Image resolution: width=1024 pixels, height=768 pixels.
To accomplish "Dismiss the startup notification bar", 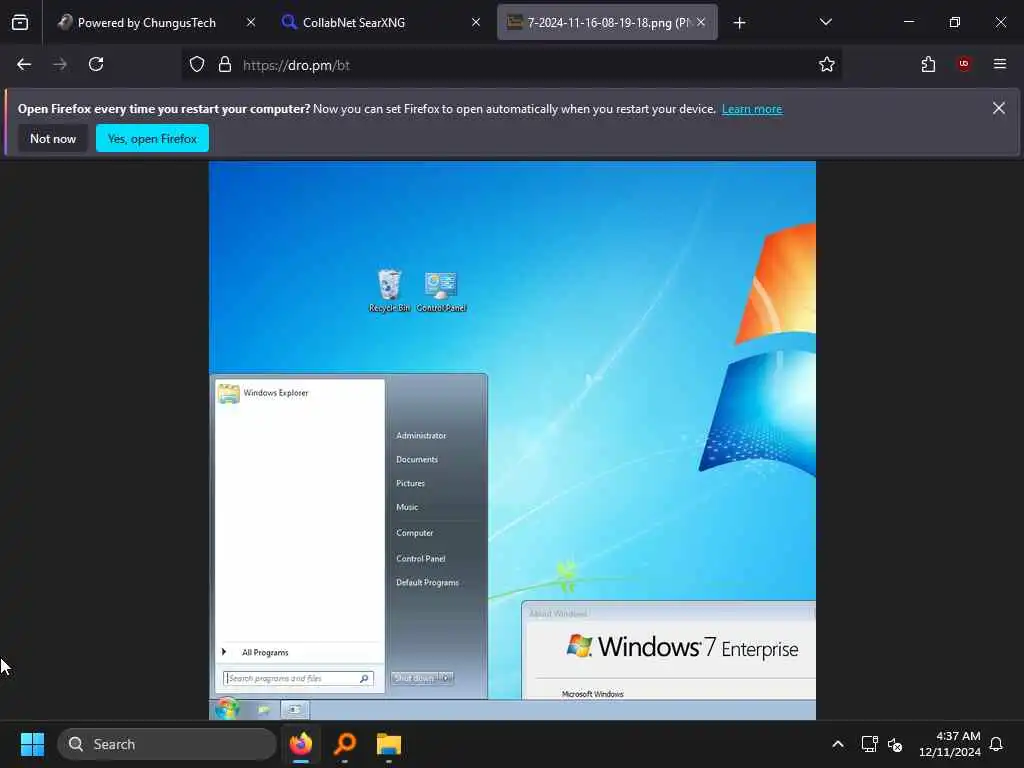I will point(999,108).
